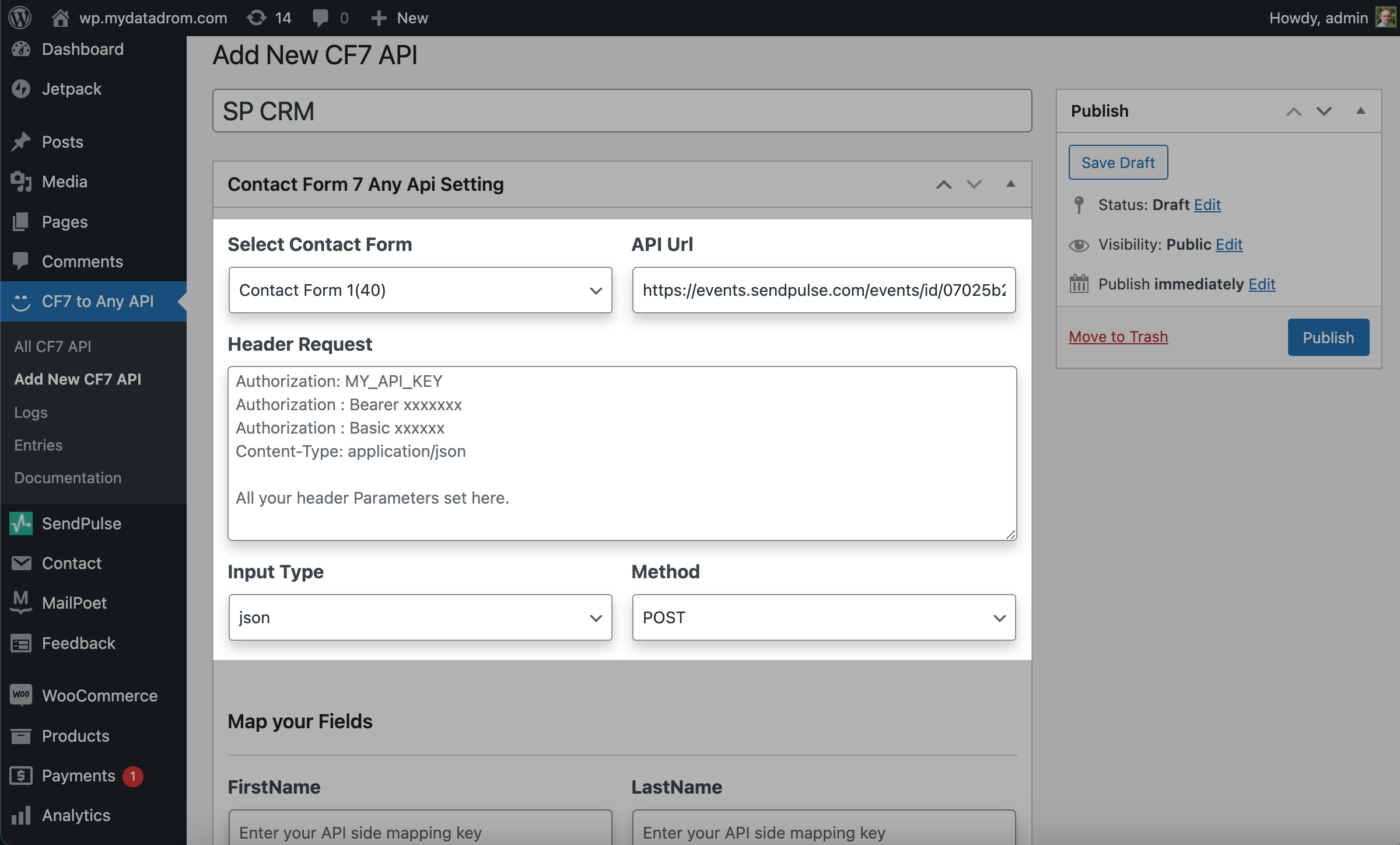This screenshot has width=1400, height=845.
Task: Edit the Public visibility
Action: [x=1229, y=245]
